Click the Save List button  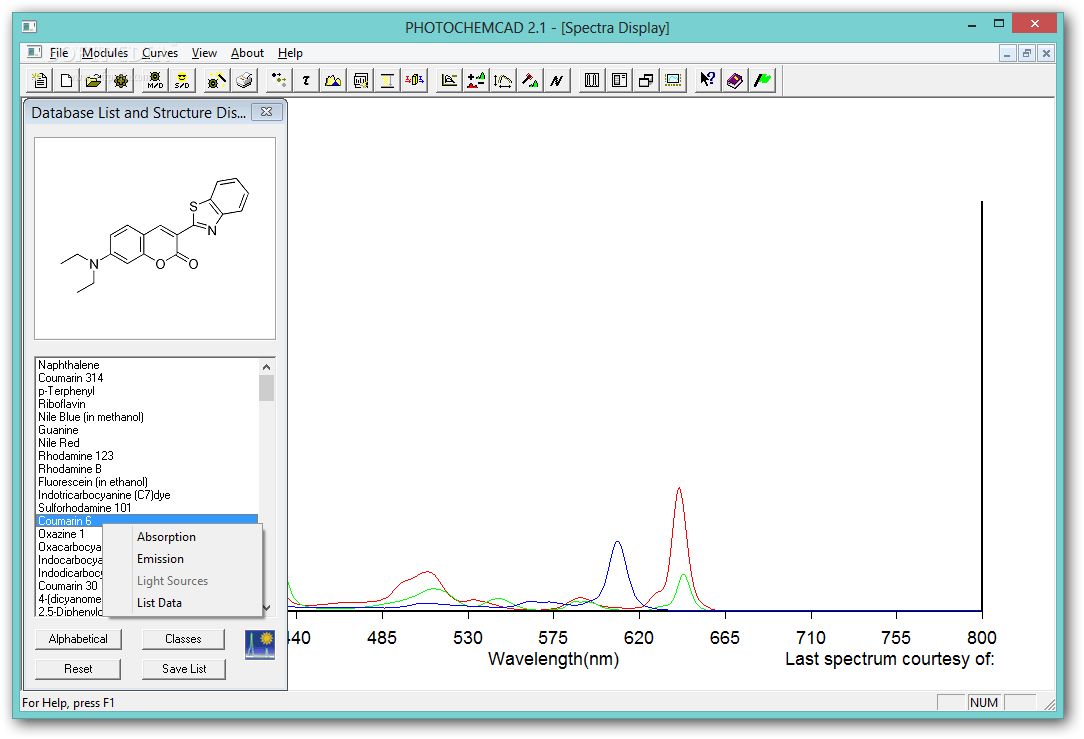[x=184, y=668]
